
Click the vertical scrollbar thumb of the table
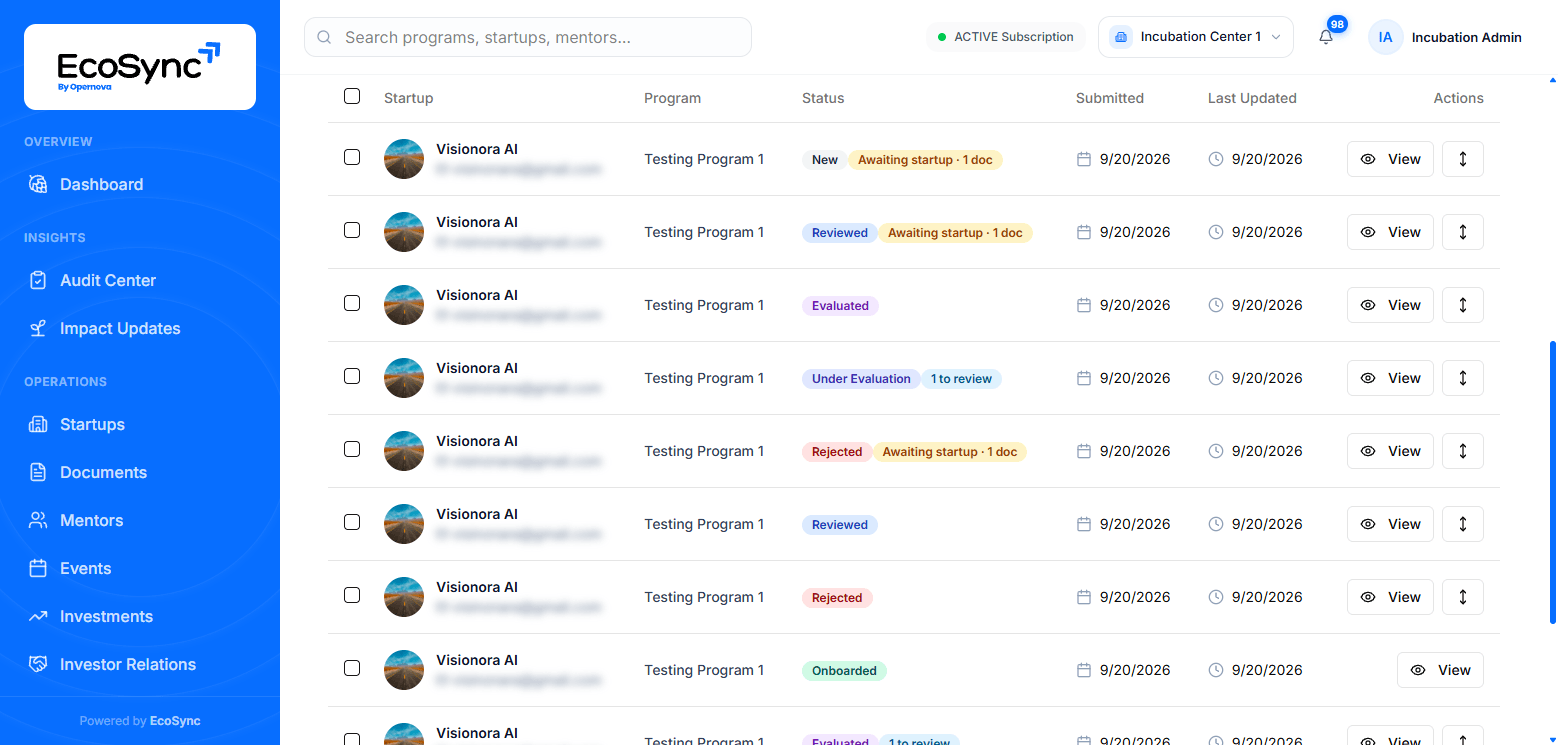[1552, 483]
